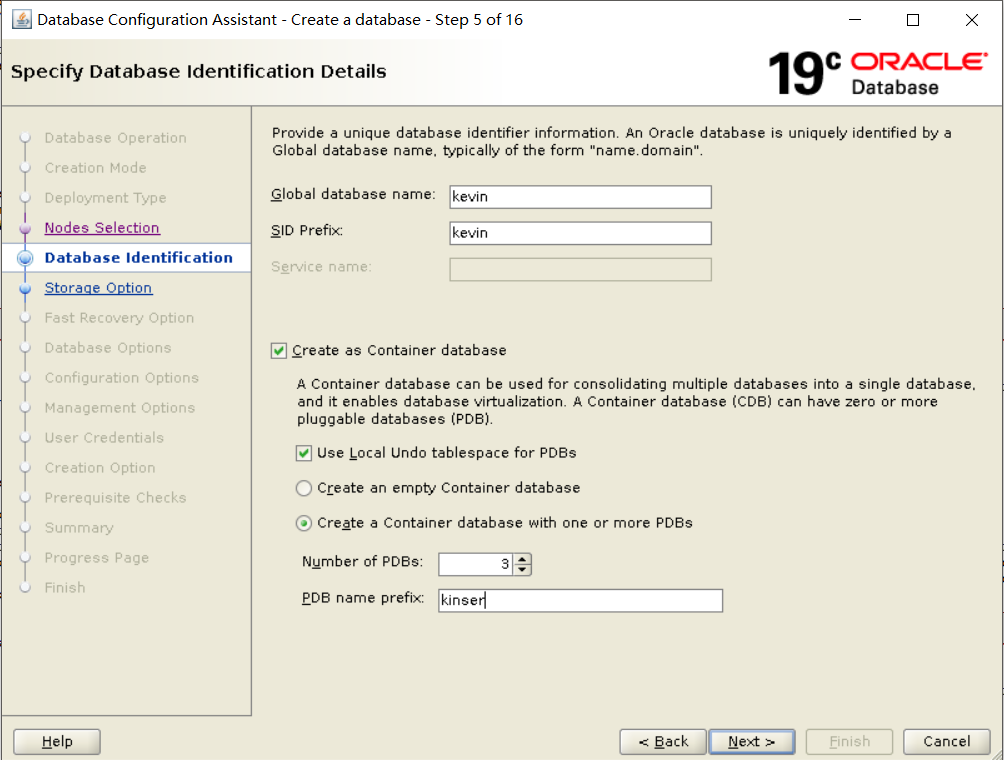Click the Progress Page step
Viewport: 1004px width, 760px height.
[97, 558]
